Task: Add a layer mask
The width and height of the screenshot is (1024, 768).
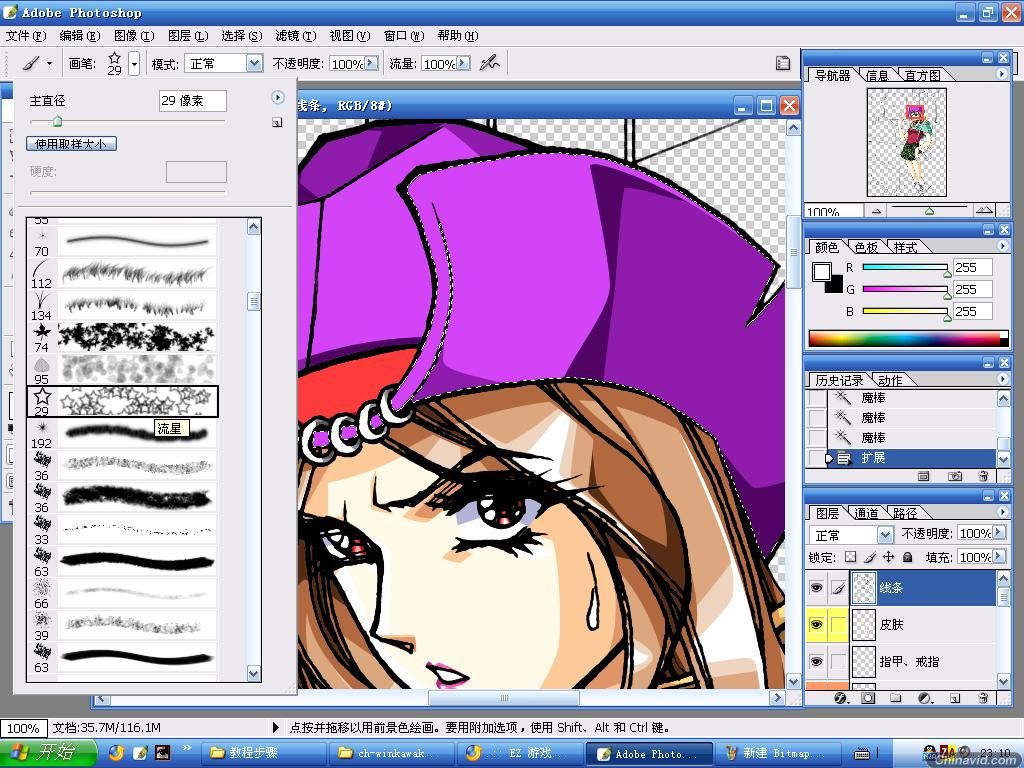Action: click(868, 698)
